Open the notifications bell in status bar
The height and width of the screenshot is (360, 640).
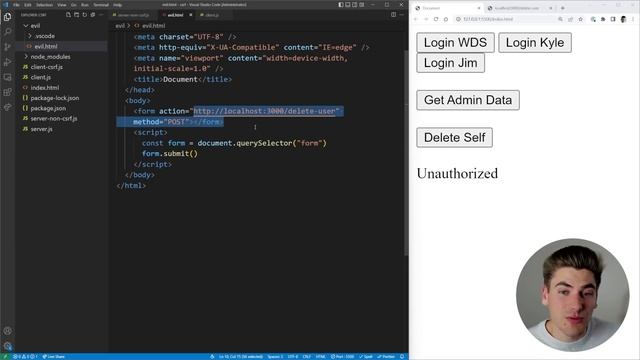click(x=402, y=357)
